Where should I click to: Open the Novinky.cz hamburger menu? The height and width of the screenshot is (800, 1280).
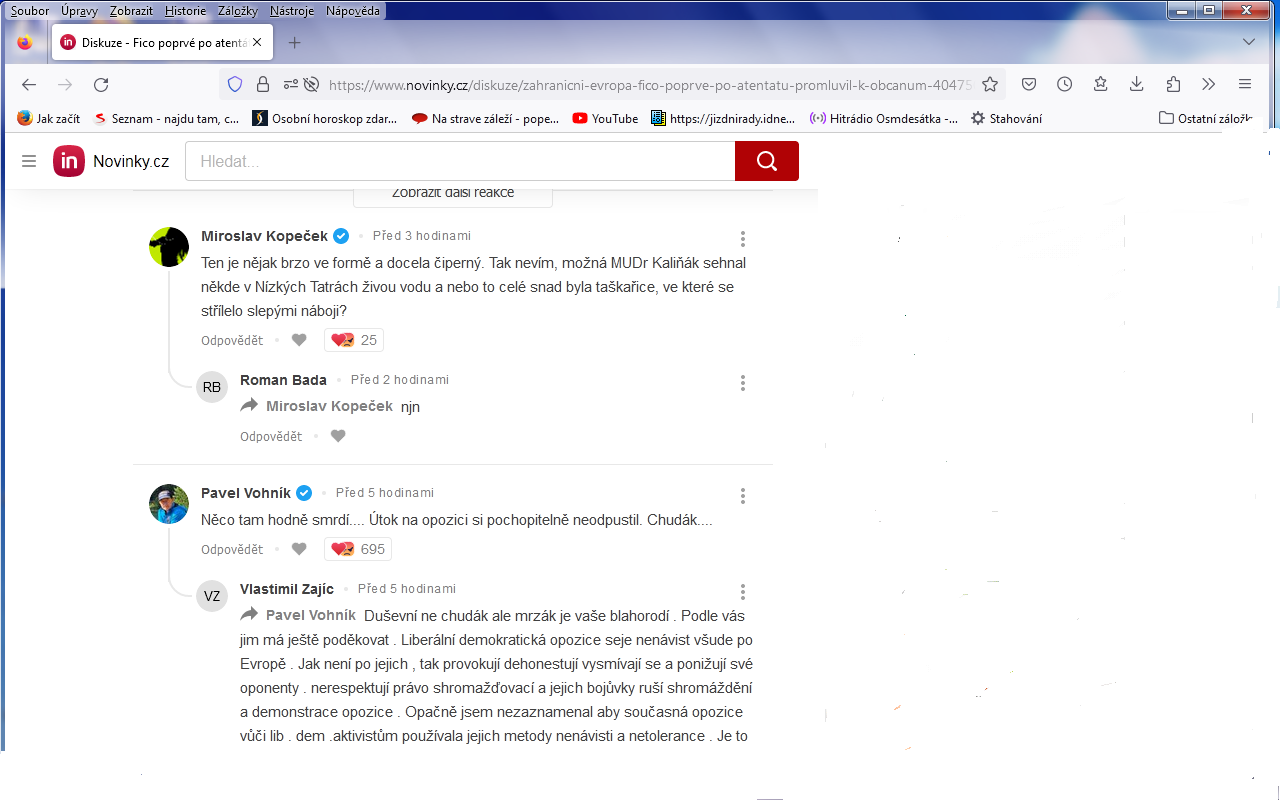29,161
